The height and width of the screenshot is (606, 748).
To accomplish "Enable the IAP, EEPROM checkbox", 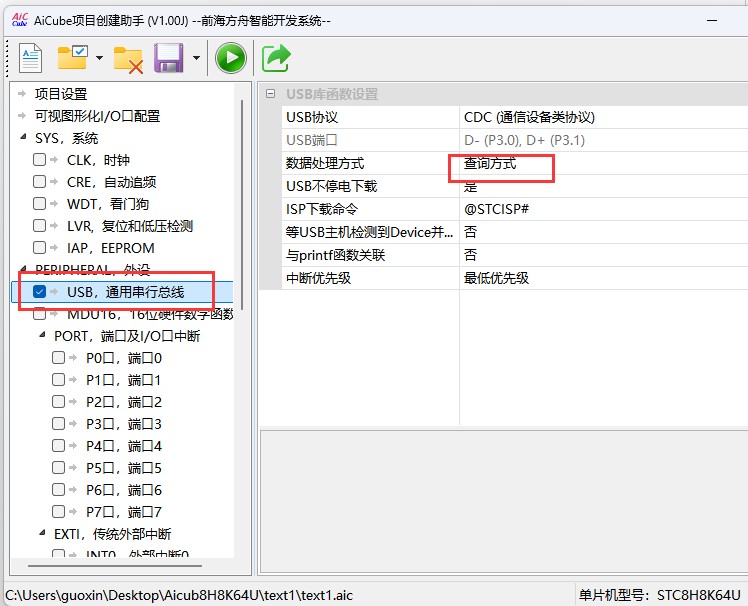I will pyautogui.click(x=40, y=248).
